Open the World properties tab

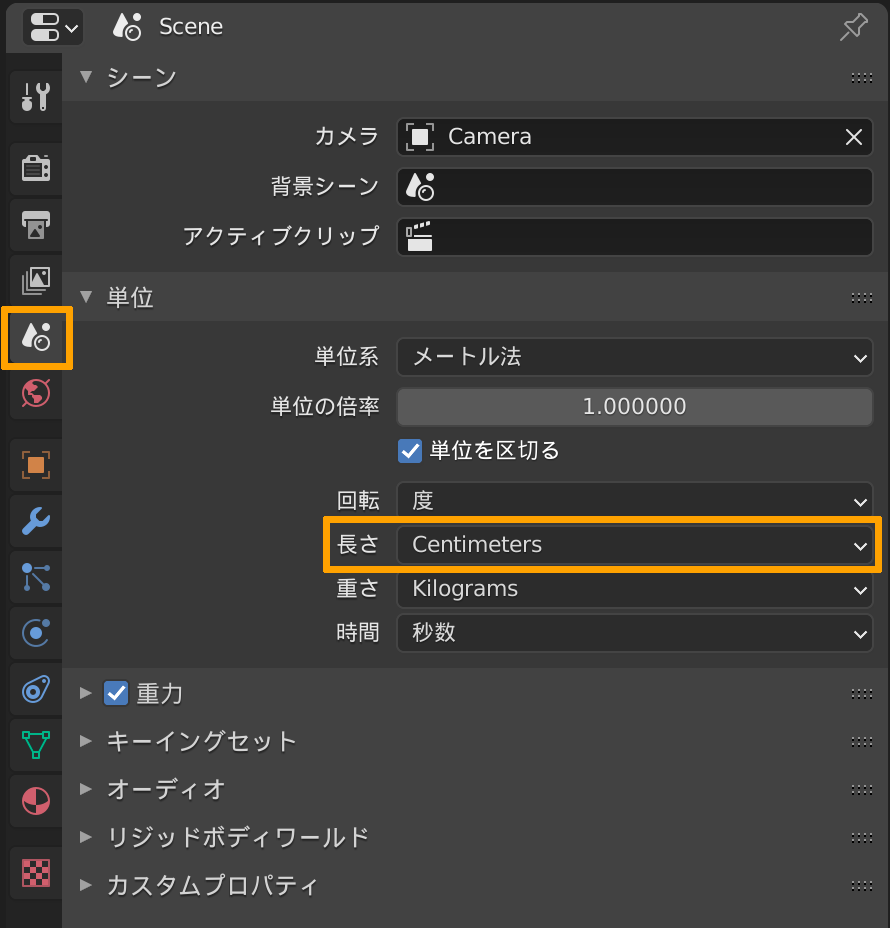36,393
